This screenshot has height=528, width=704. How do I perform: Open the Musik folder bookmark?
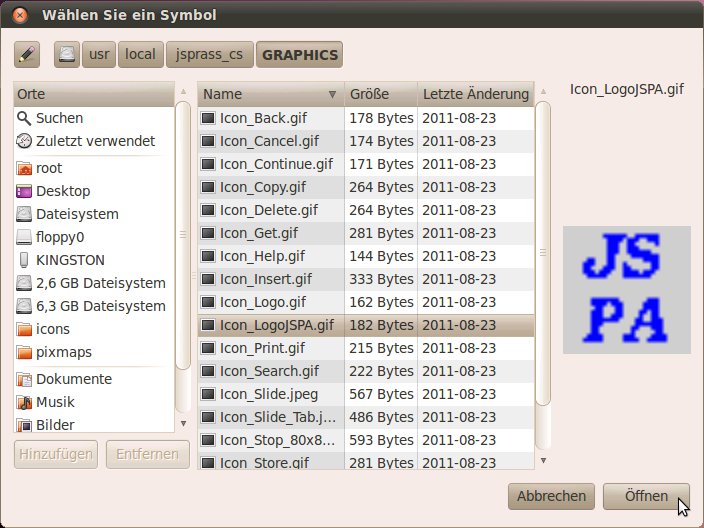pos(56,402)
